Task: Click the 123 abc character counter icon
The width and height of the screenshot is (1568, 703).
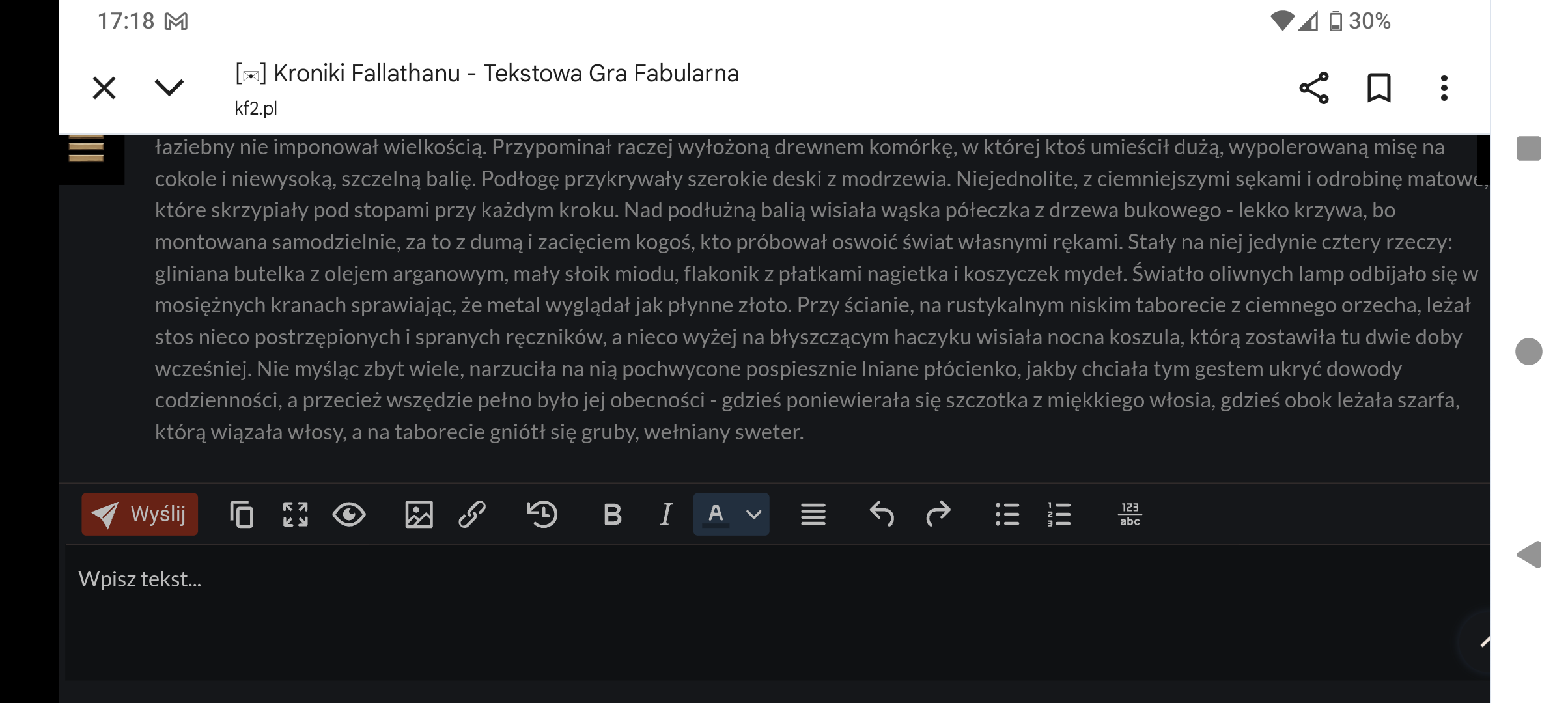Action: (1130, 514)
